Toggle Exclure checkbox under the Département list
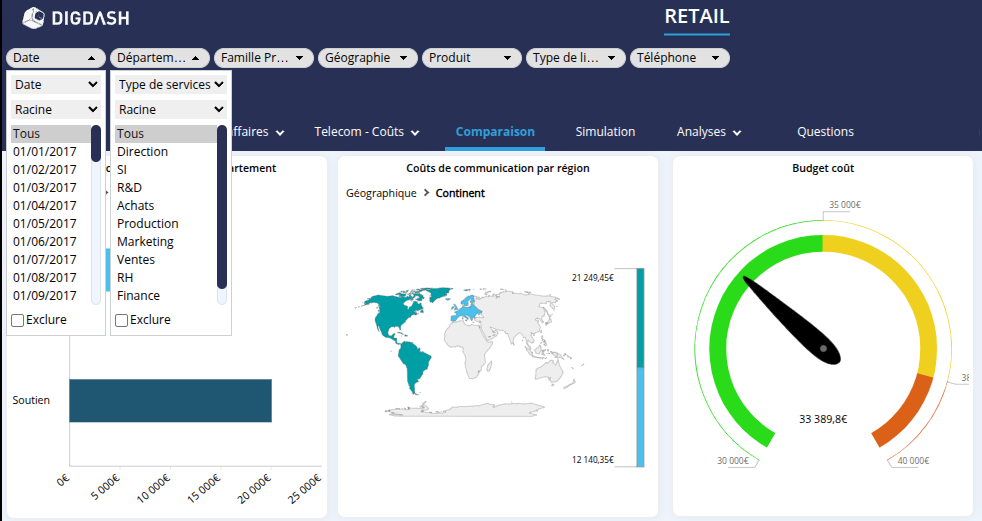The image size is (982, 521). [122, 320]
